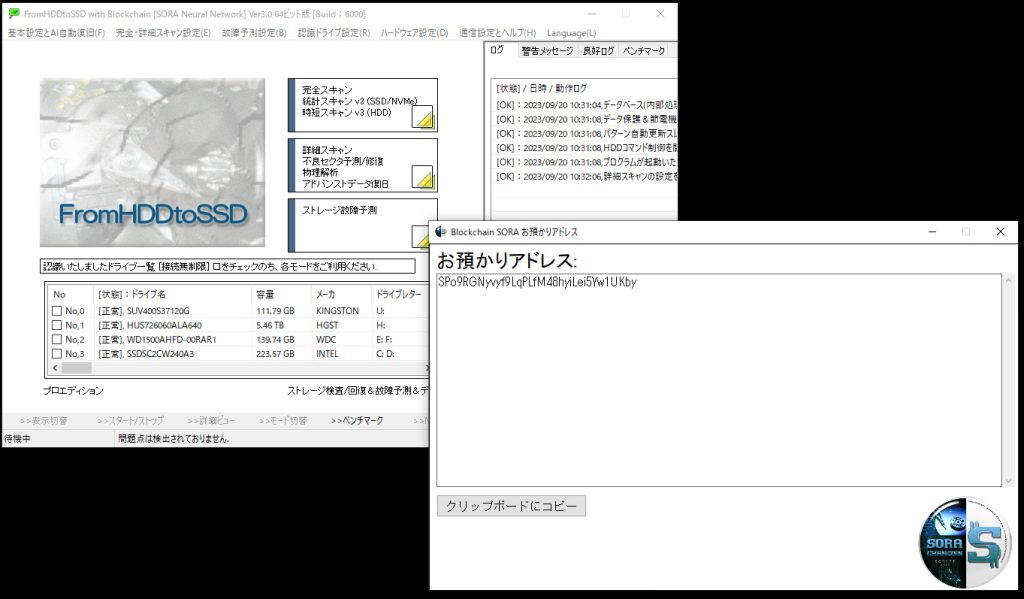Open the ストレージ故障予測 mode button
The height and width of the screenshot is (599, 1024).
pyautogui.click(x=363, y=225)
